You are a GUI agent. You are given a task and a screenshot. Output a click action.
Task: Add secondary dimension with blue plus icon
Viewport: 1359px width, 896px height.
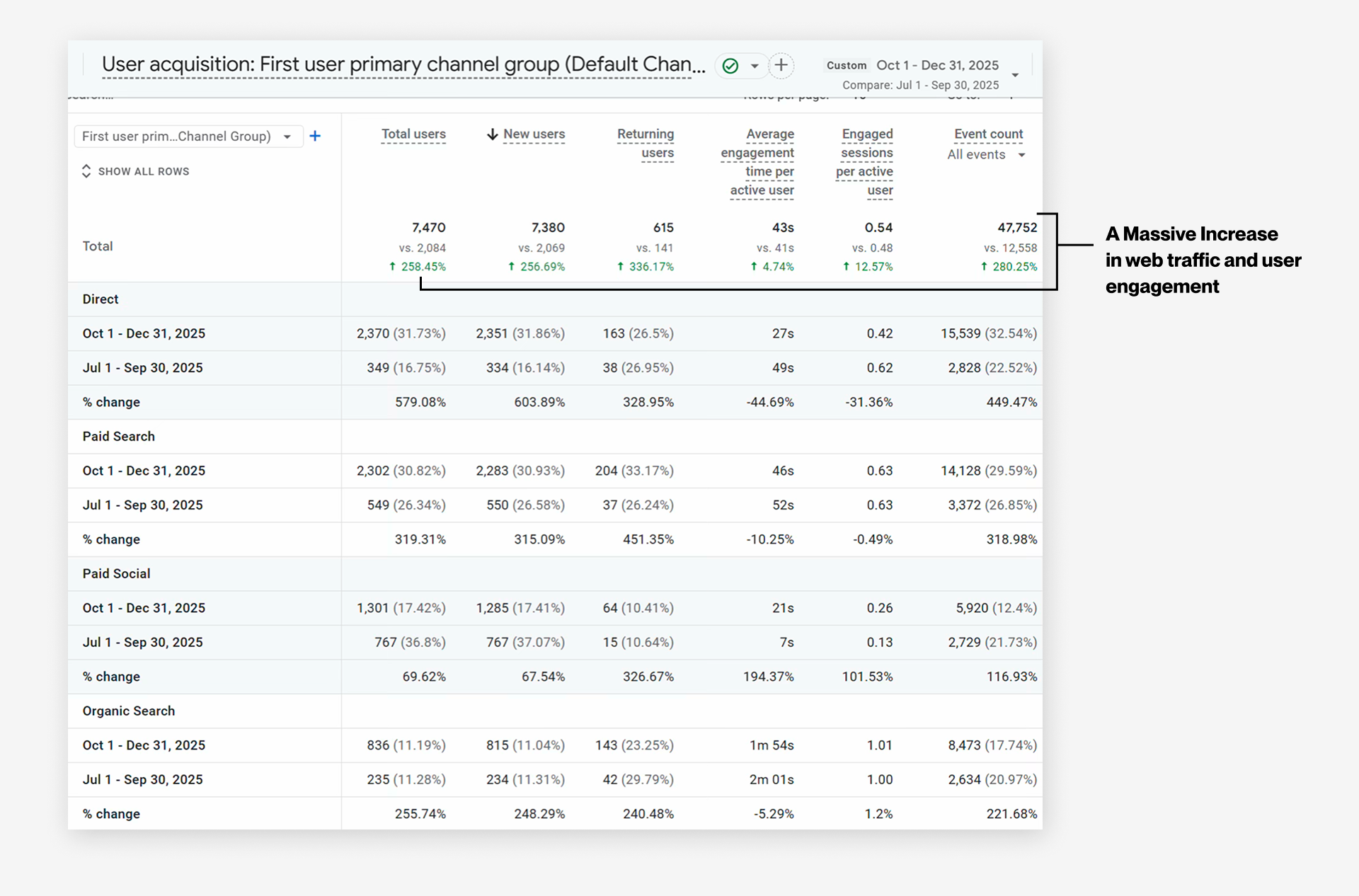point(315,136)
